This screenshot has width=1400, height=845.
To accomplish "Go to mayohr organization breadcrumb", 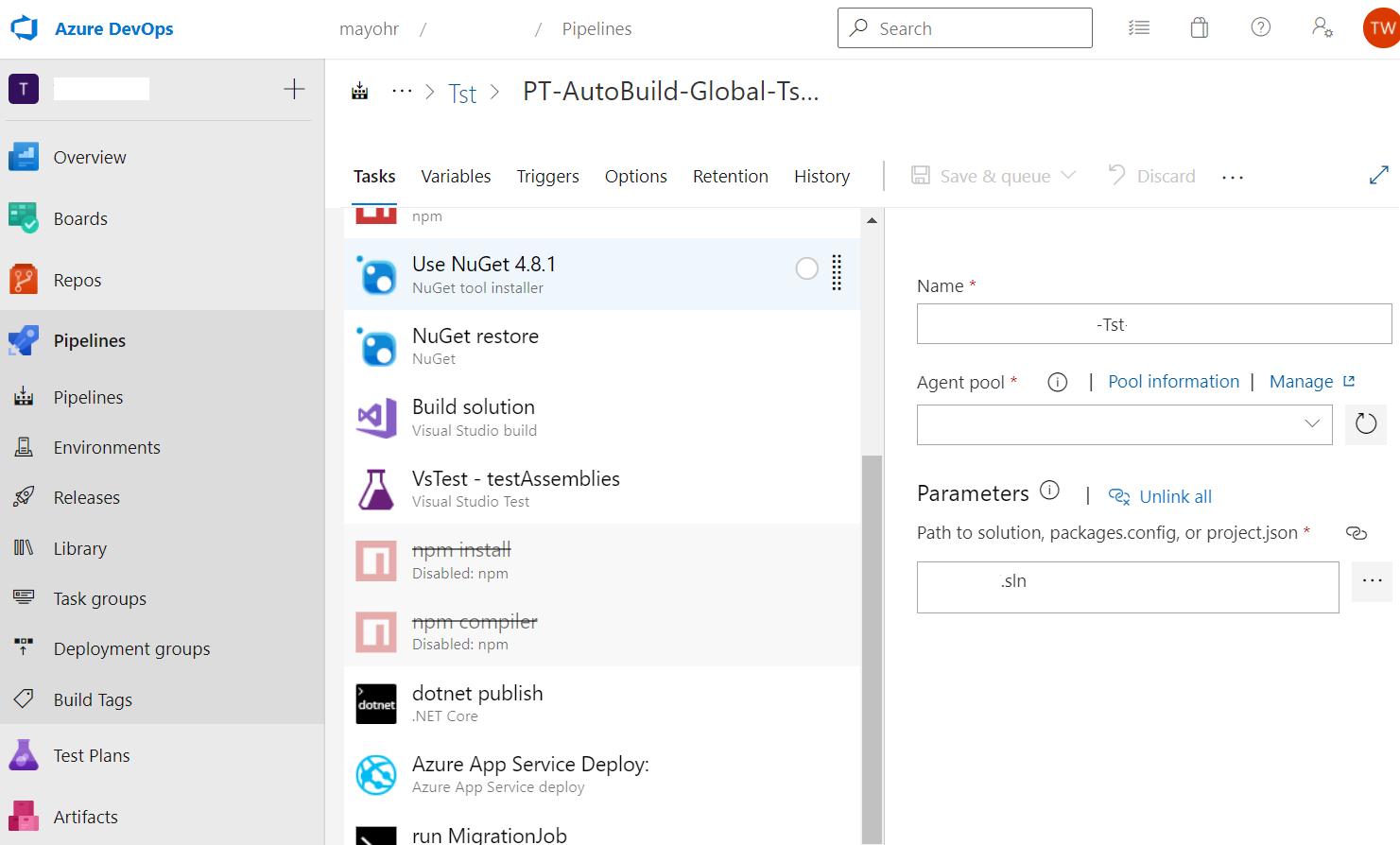I will point(369,29).
